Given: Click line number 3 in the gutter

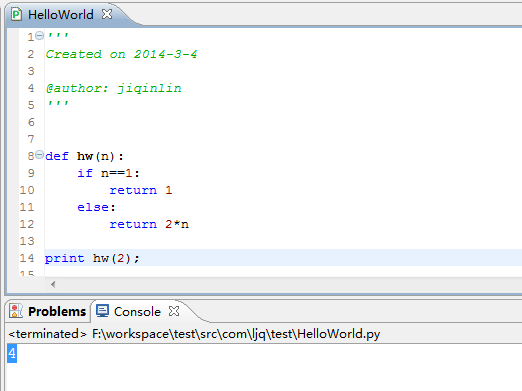Looking at the screenshot, I should [31, 71].
